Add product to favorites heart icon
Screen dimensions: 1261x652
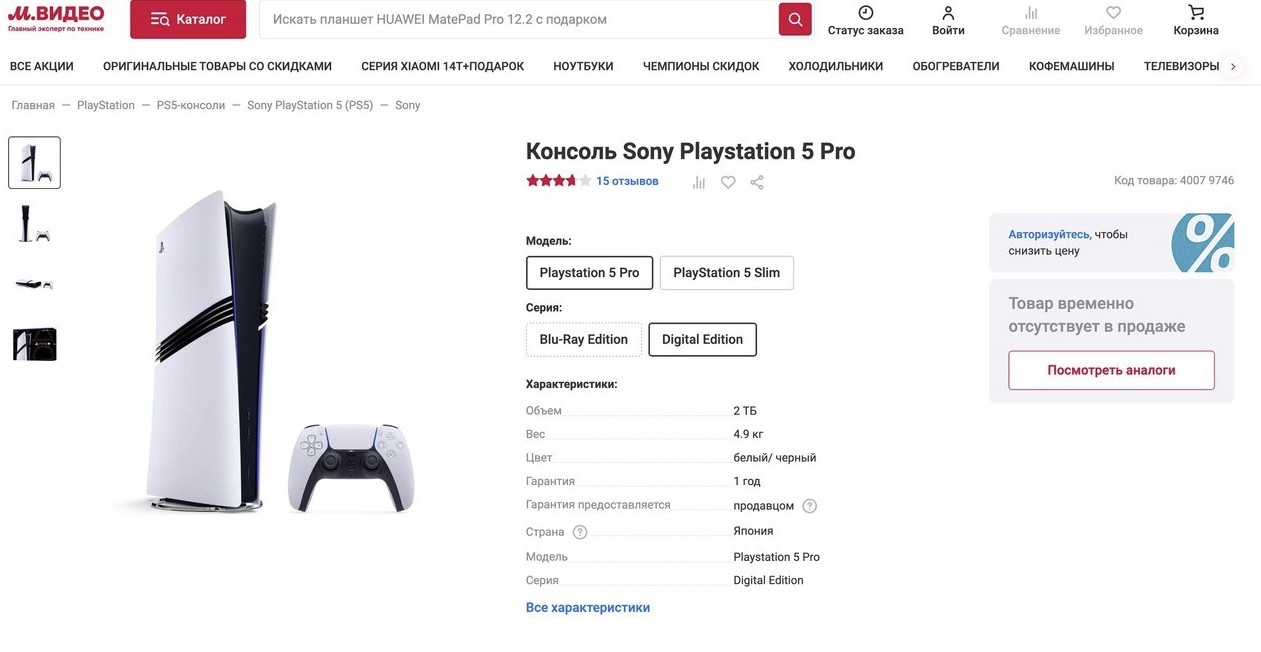728,182
